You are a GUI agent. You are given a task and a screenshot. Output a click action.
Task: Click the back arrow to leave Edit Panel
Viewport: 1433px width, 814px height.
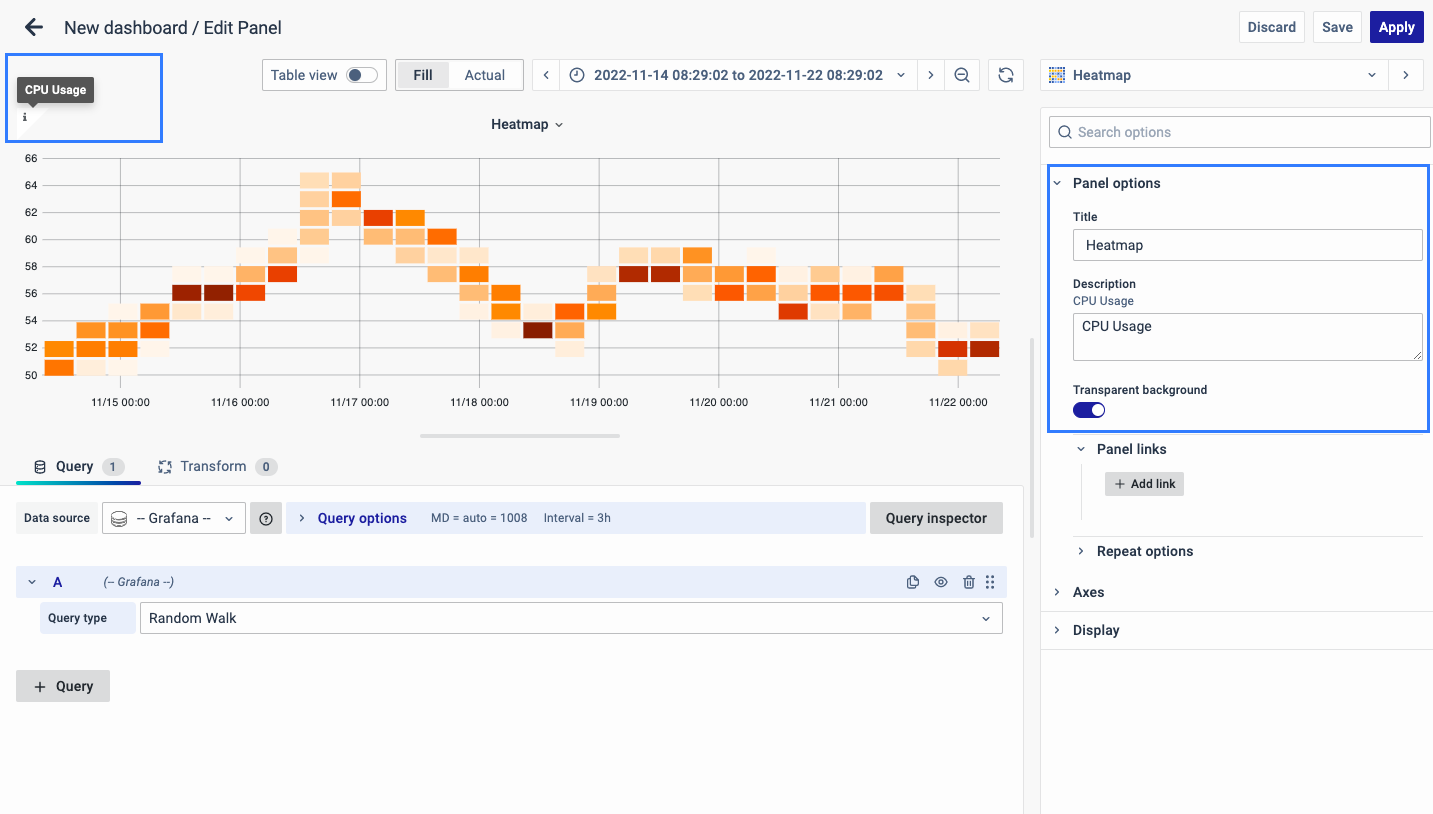(x=34, y=27)
